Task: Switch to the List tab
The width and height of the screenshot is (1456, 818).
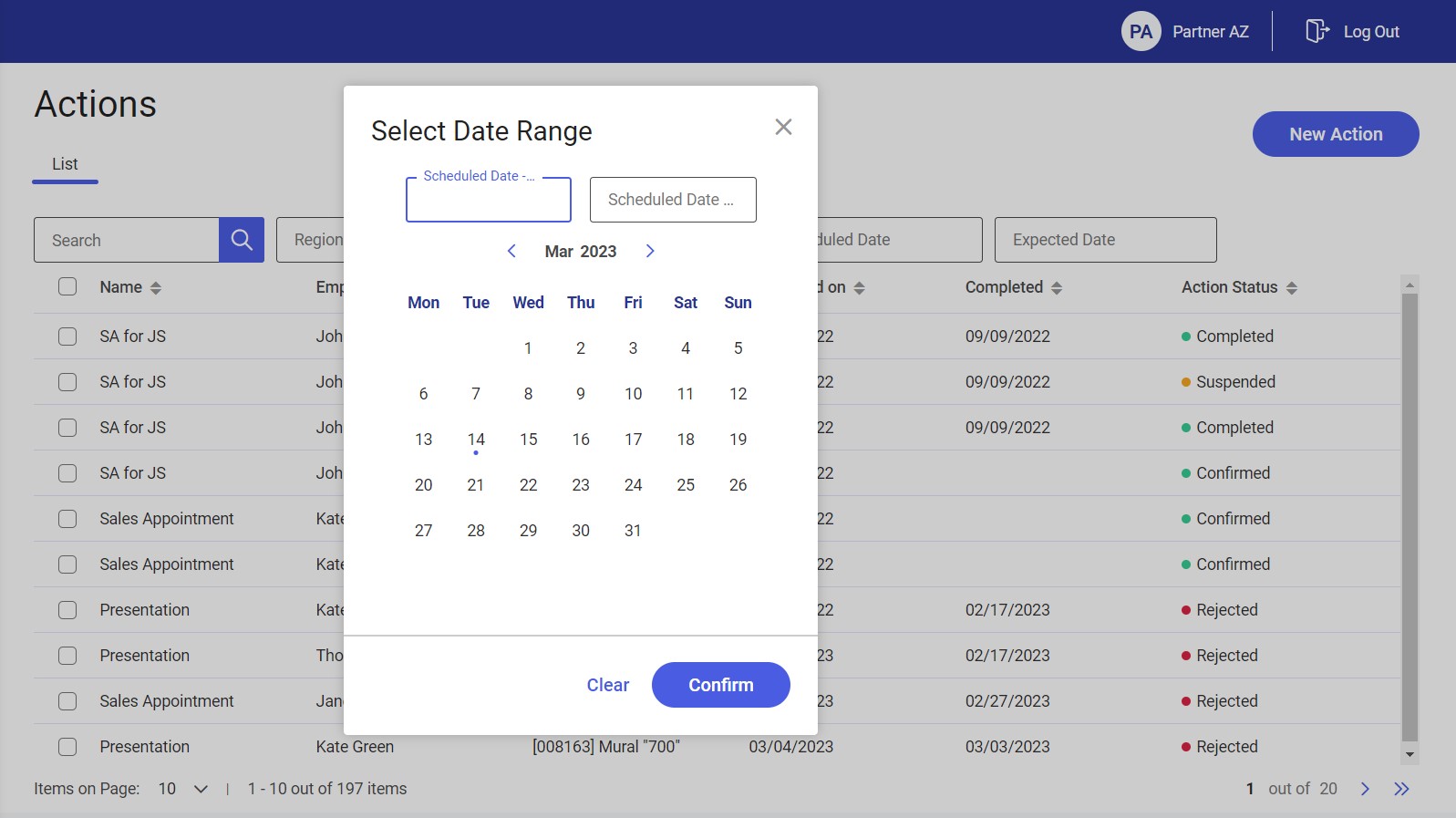Action: coord(65,165)
